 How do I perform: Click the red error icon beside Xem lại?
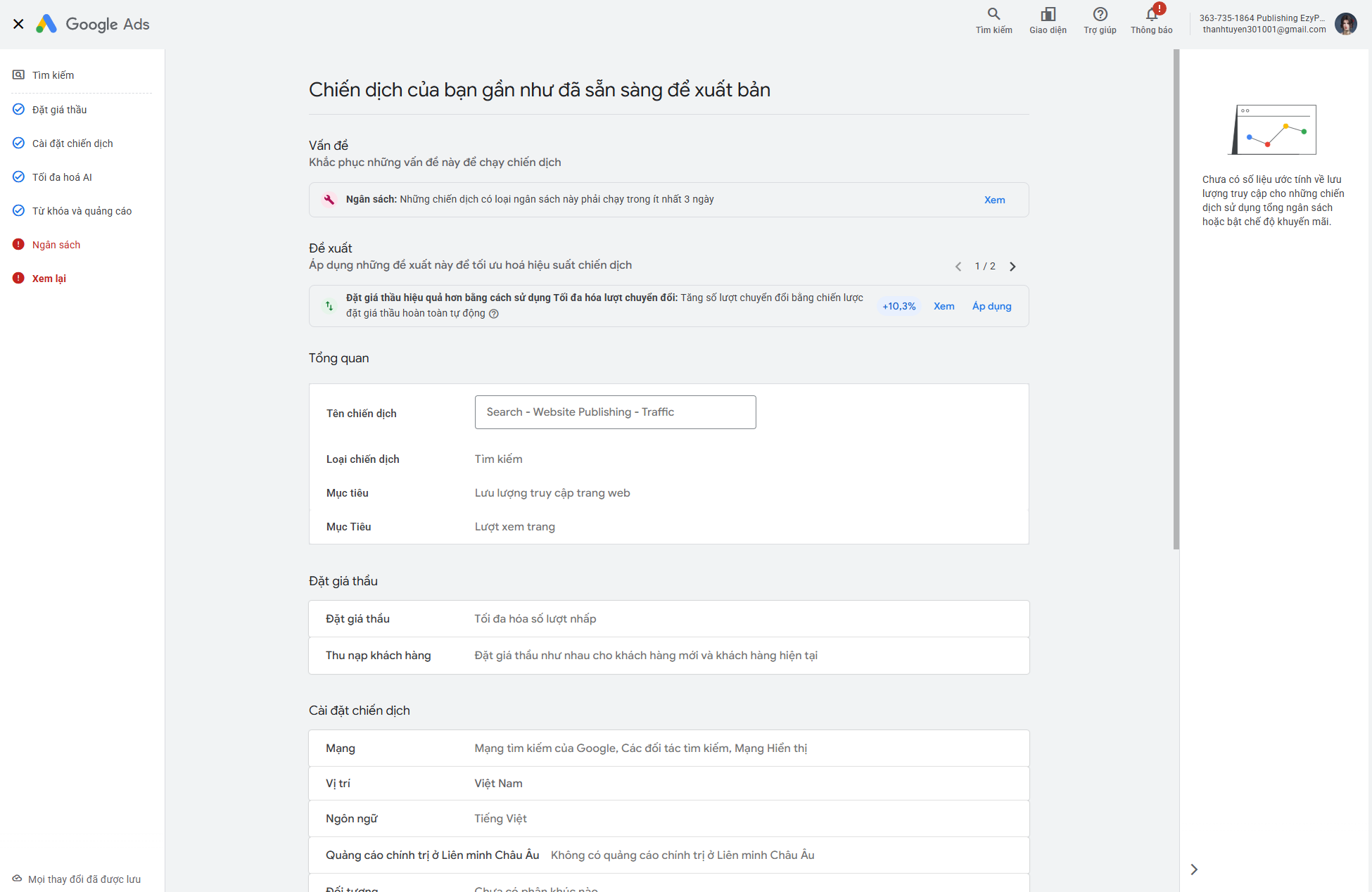(18, 278)
